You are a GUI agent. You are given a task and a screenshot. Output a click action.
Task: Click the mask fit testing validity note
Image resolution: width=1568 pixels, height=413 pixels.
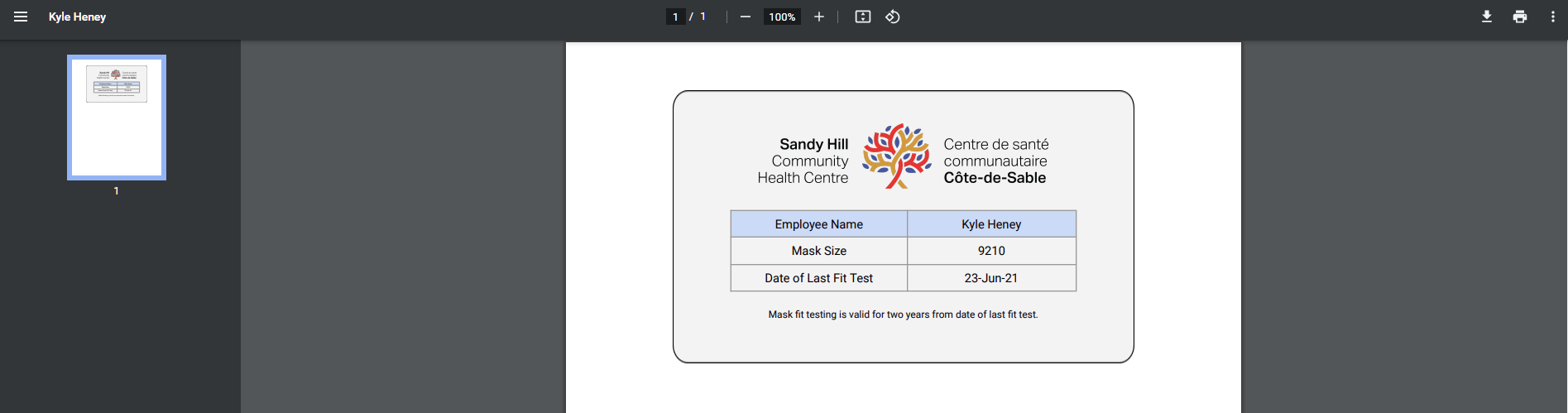(x=903, y=315)
